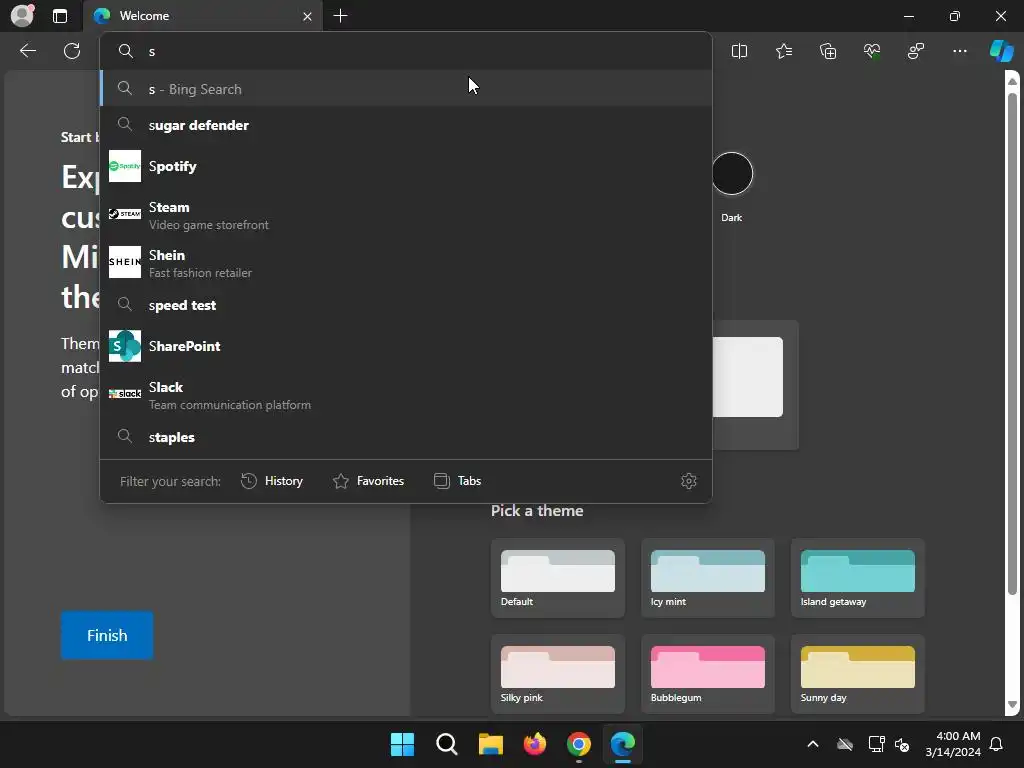Open the SharePoint suggestion
This screenshot has height=768, width=1024.
click(x=406, y=346)
